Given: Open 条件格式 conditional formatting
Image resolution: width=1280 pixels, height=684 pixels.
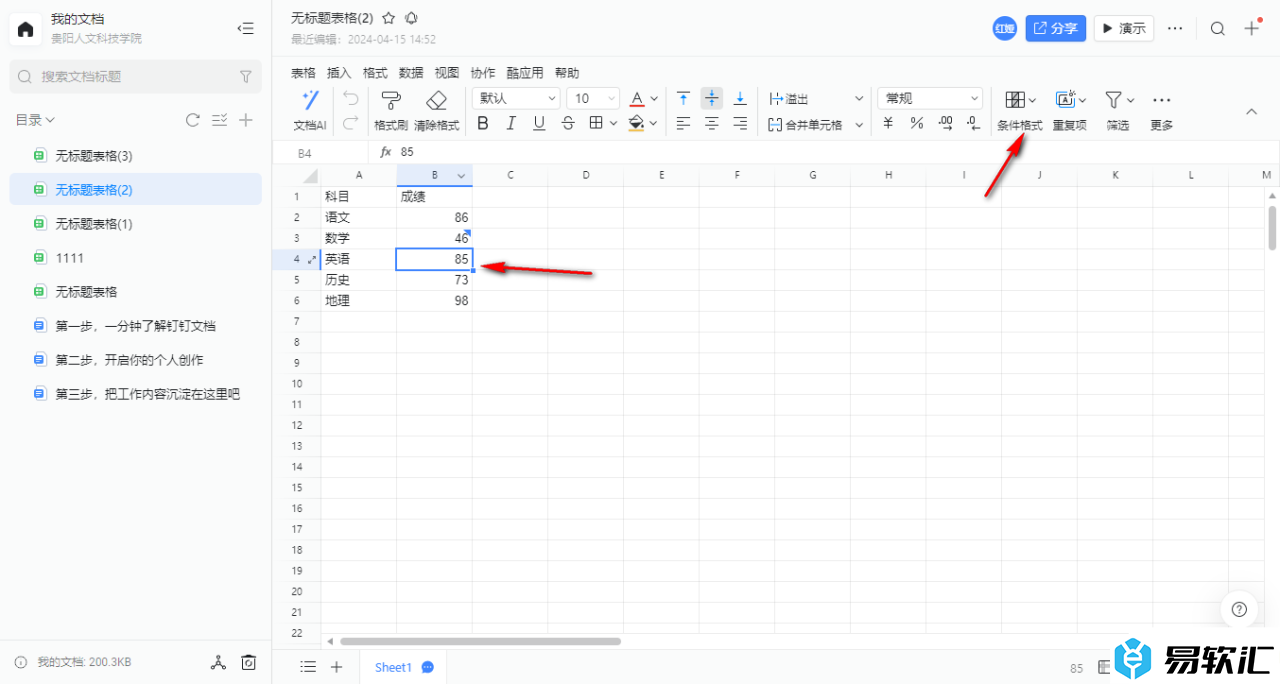Looking at the screenshot, I should tap(1020, 110).
